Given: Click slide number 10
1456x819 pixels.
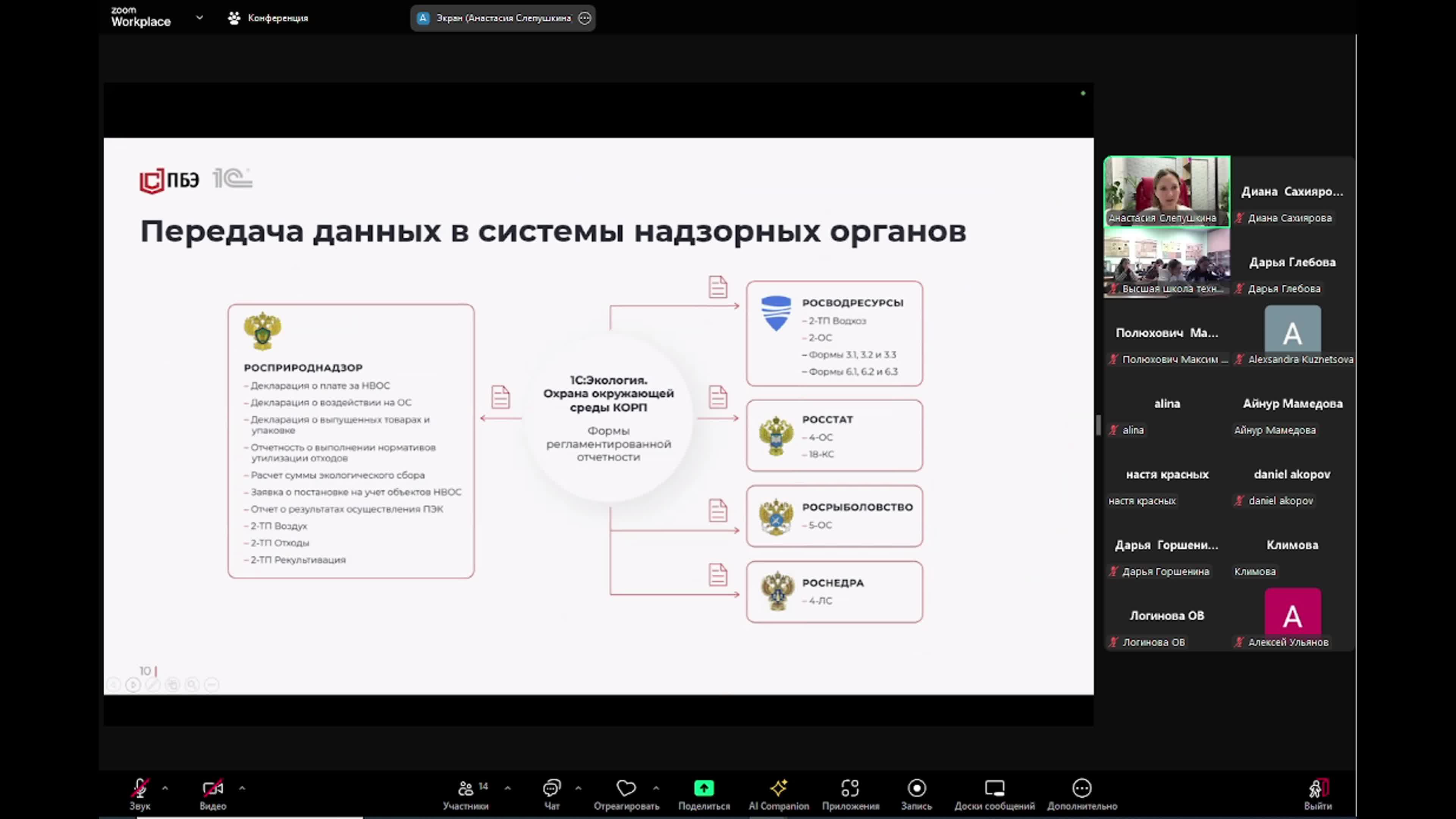Looking at the screenshot, I should point(145,670).
